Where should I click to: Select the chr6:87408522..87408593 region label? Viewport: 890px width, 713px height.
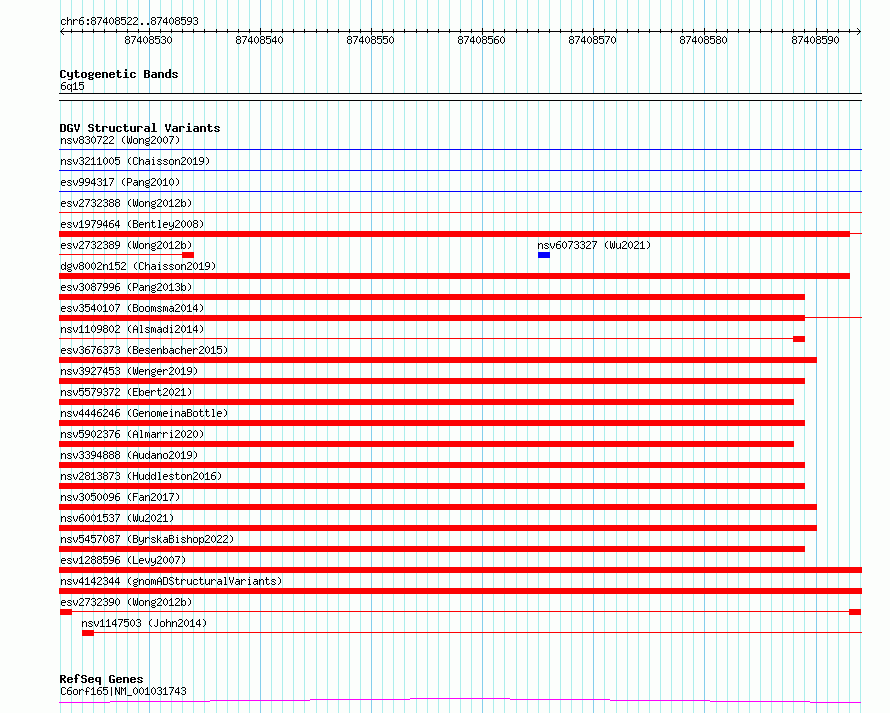point(129,21)
